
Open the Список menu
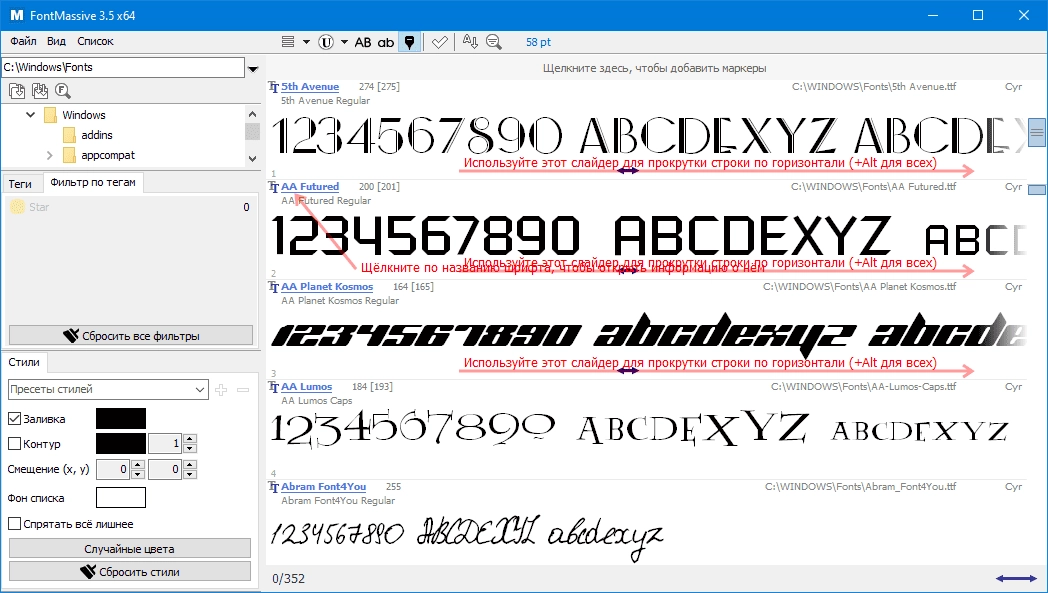pos(96,41)
